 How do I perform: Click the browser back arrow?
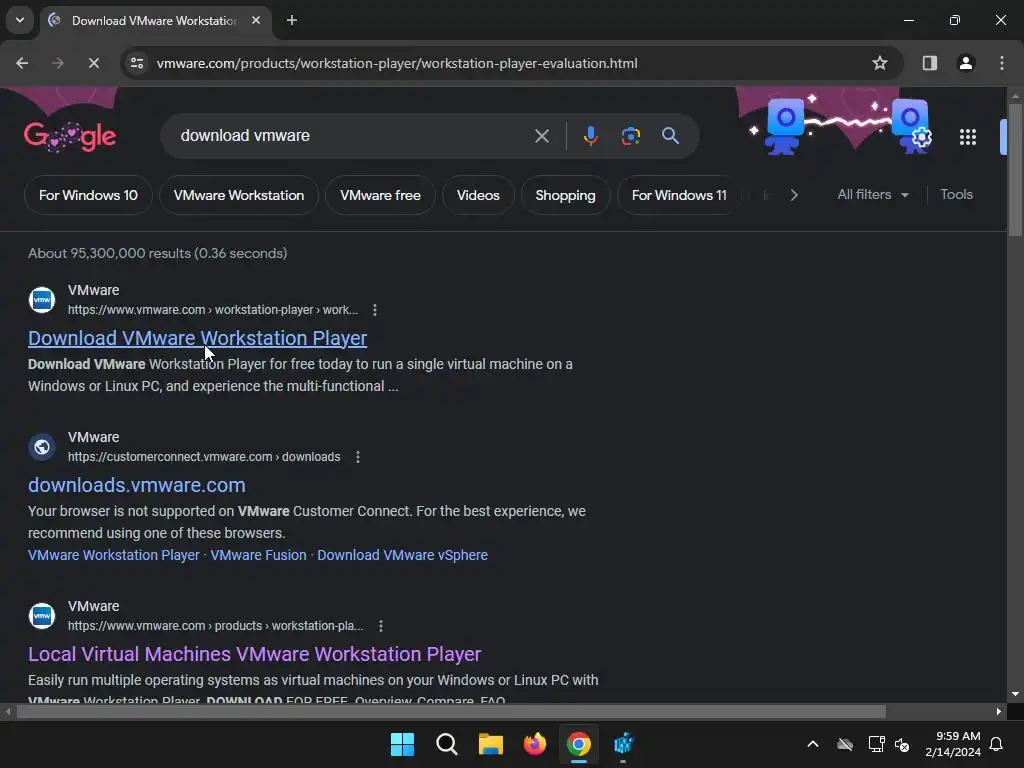(x=22, y=63)
